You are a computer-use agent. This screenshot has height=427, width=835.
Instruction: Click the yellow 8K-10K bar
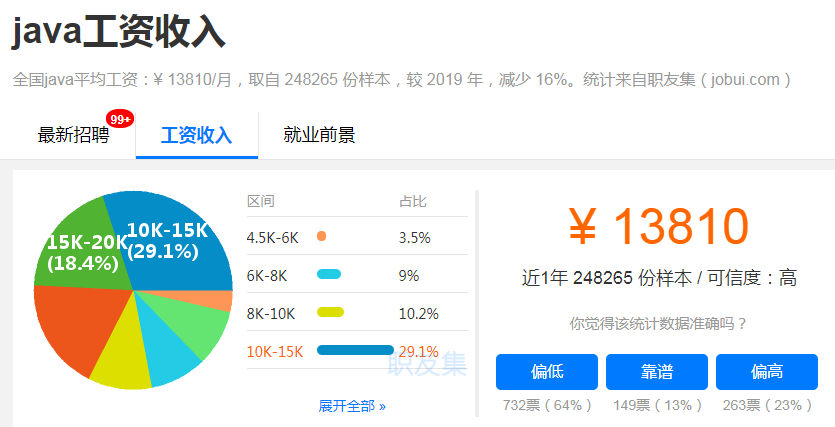[x=330, y=312]
